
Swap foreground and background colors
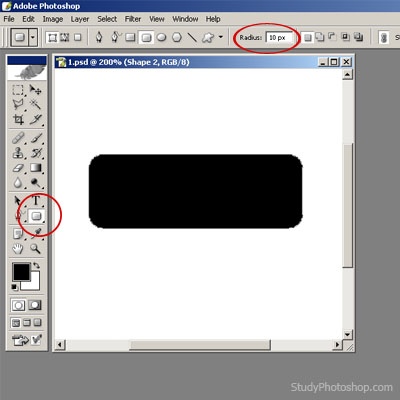[36, 266]
